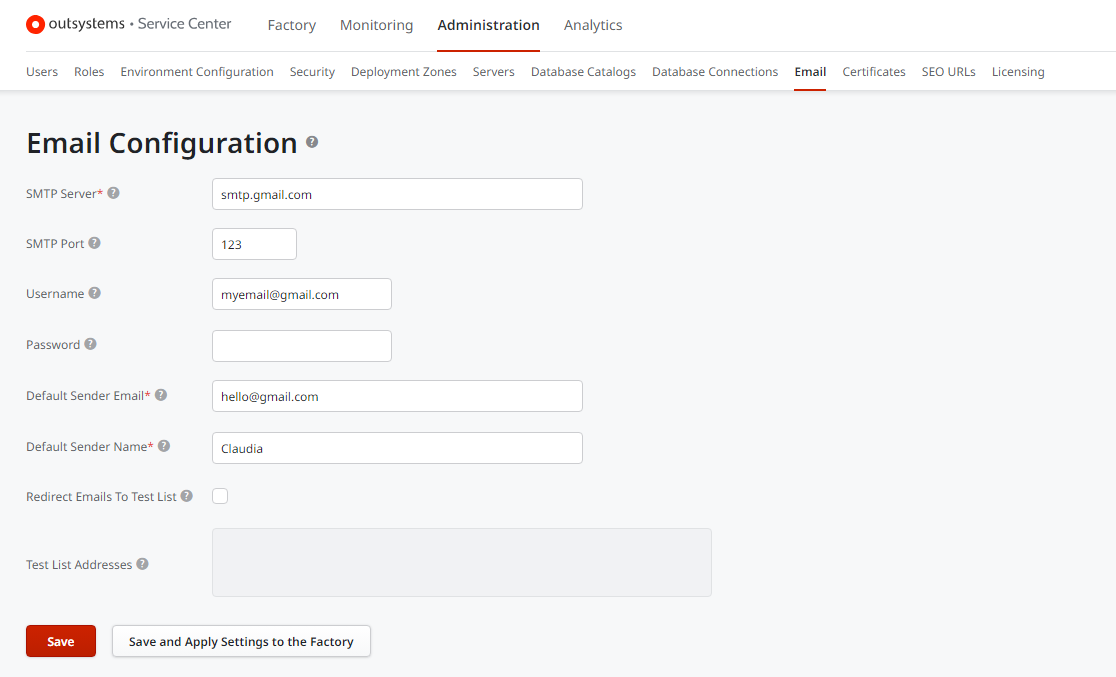Open the Monitoring menu
Viewport: 1116px width, 677px height.
pyautogui.click(x=377, y=25)
